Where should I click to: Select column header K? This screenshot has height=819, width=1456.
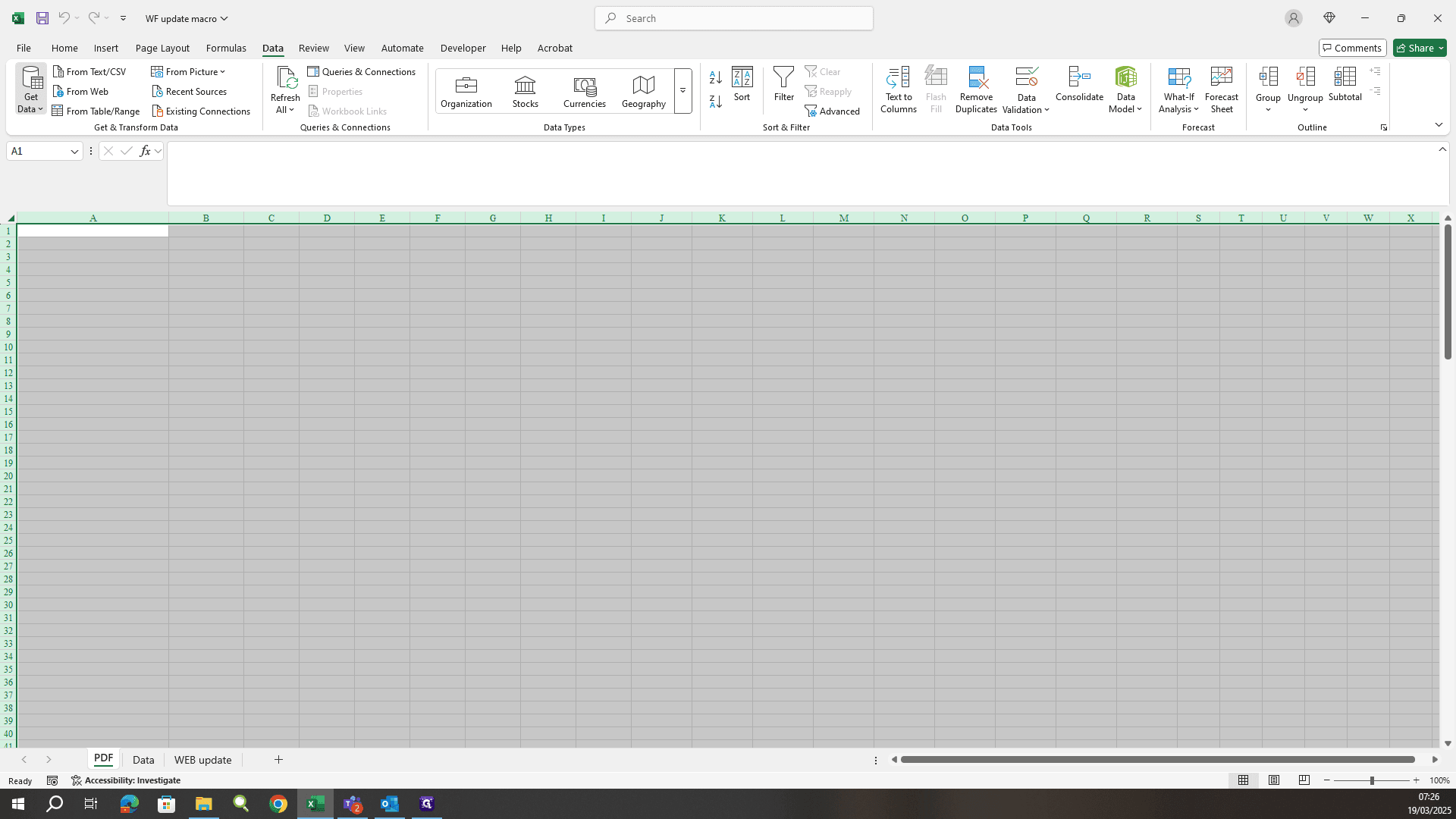[x=722, y=218]
